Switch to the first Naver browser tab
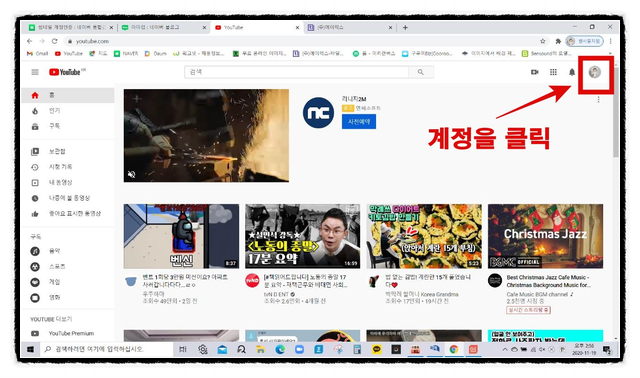640x378 pixels. click(69, 27)
